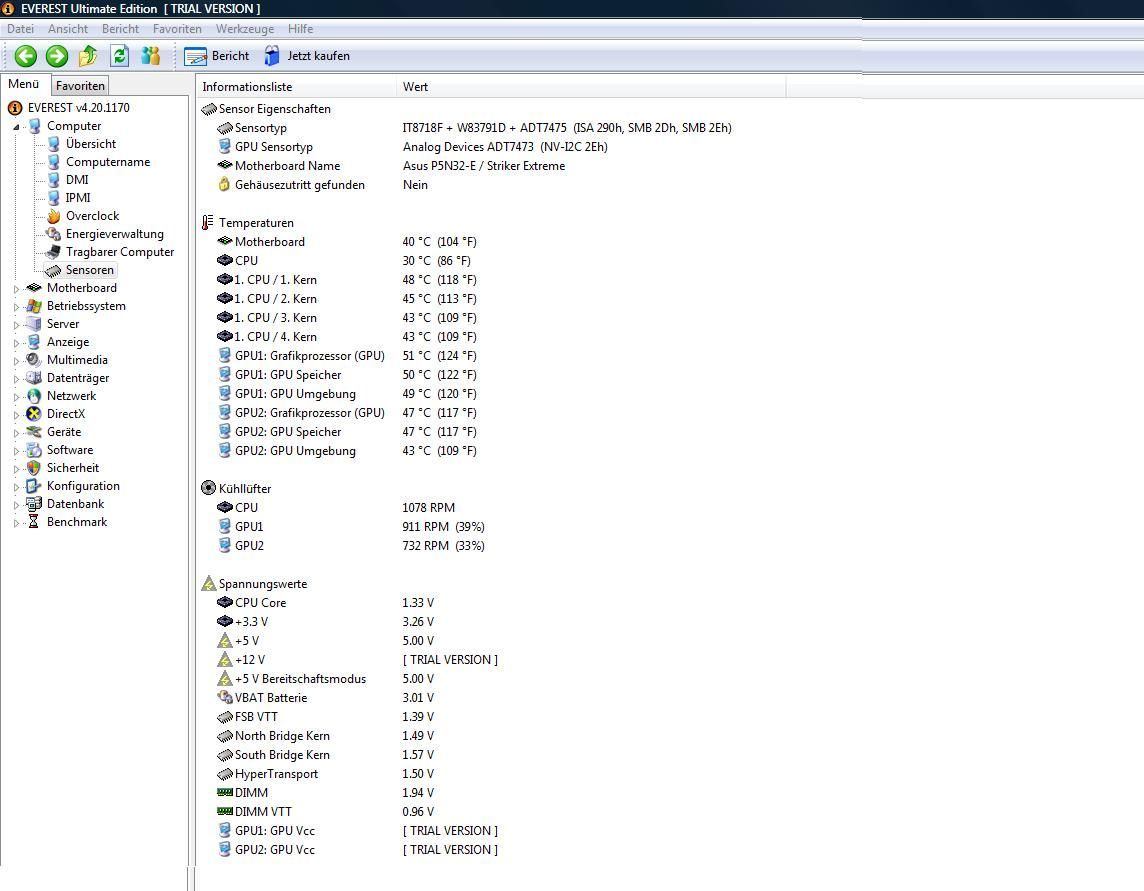Expand the Geräte tree node
This screenshot has height=891, width=1144.
[x=16, y=433]
